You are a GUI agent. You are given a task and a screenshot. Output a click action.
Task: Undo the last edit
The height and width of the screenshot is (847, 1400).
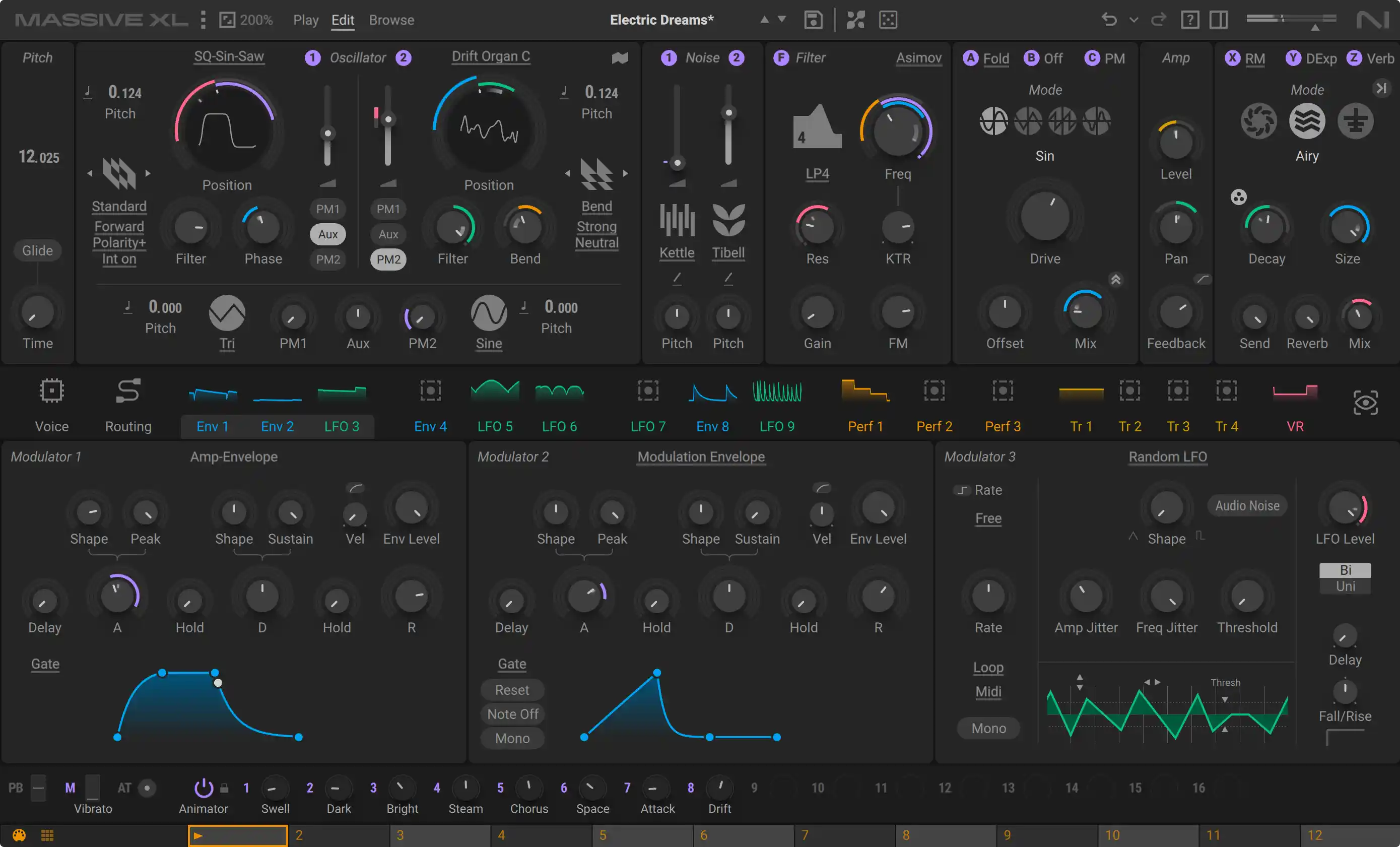(1109, 20)
